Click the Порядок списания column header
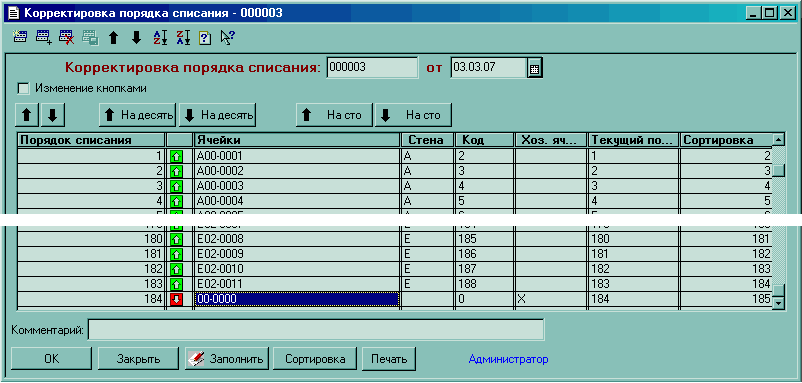 pyautogui.click(x=92, y=140)
